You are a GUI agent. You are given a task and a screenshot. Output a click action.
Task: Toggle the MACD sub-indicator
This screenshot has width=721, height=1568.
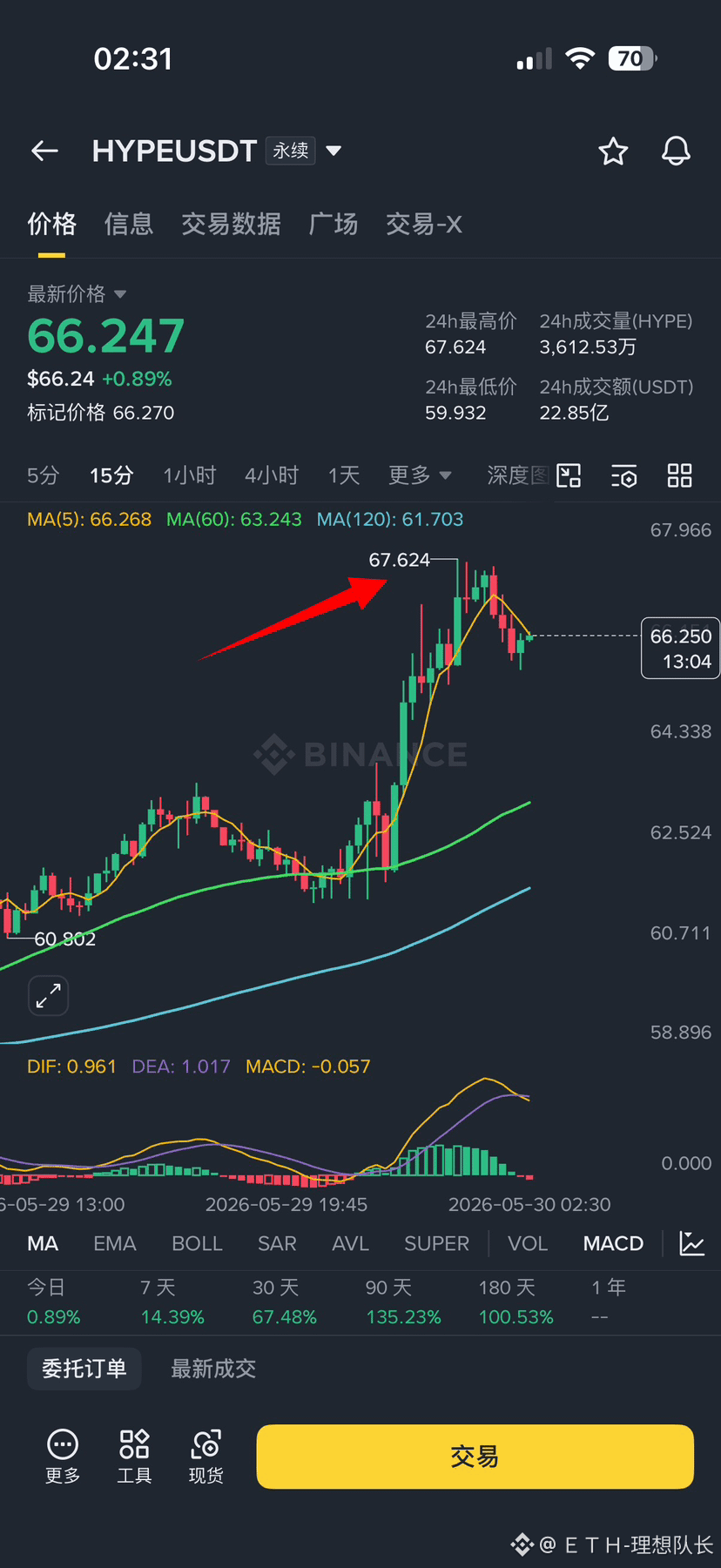click(x=613, y=1243)
